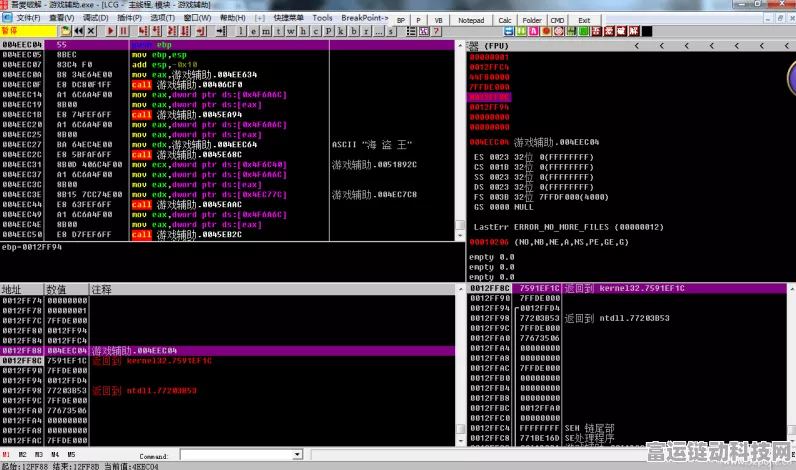Open the Windows list via 'w' button

tap(291, 31)
